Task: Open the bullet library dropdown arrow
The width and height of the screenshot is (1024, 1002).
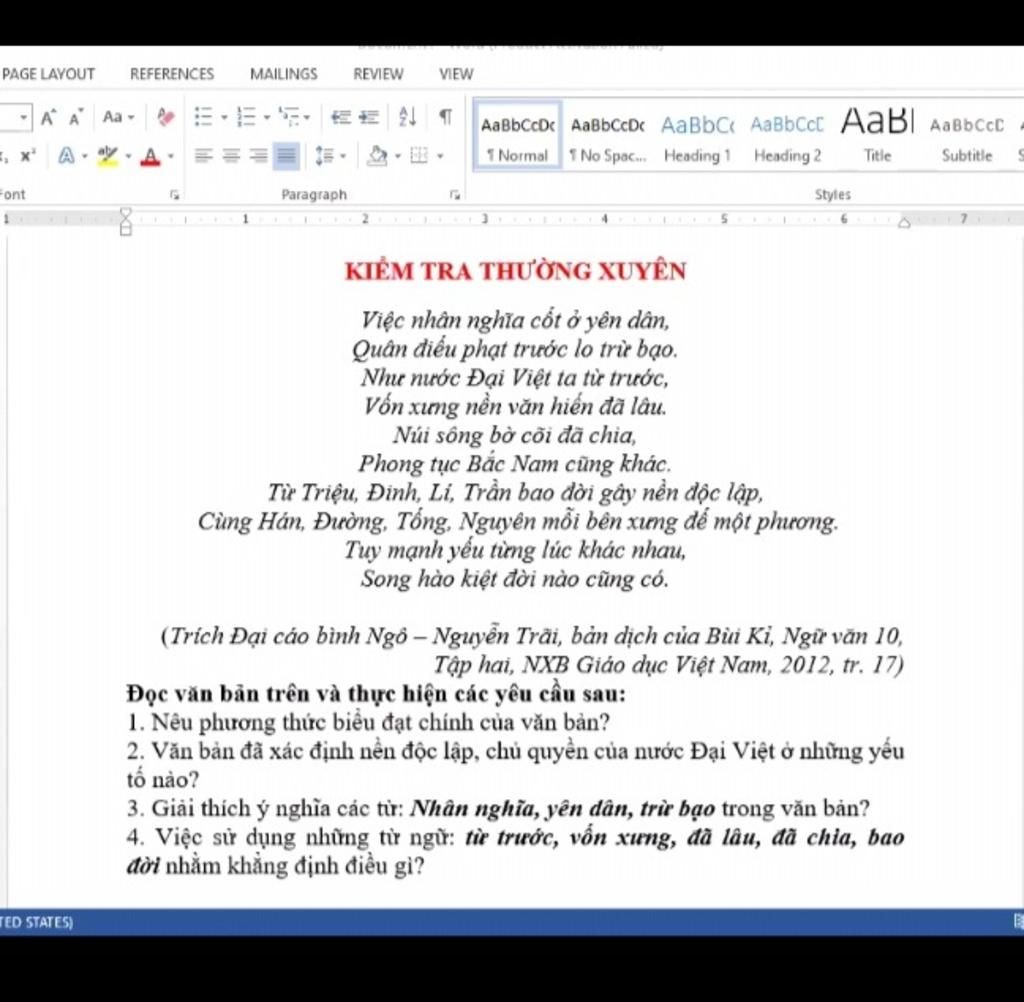Action: [x=224, y=118]
